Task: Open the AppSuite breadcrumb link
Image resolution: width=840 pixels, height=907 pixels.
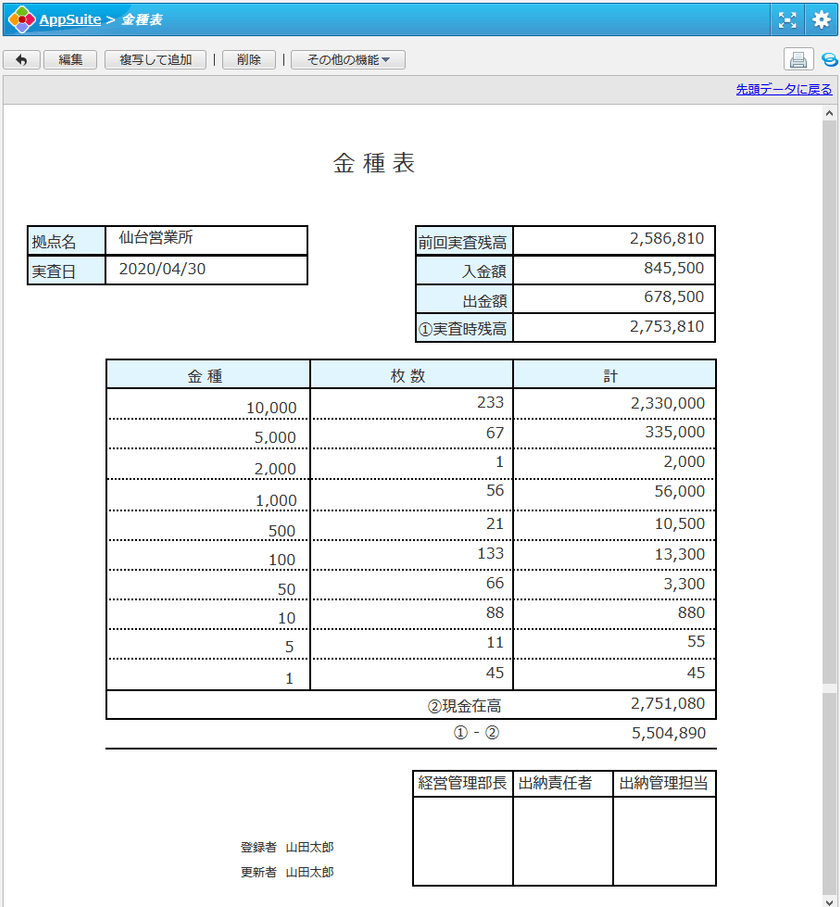Action: 69,20
